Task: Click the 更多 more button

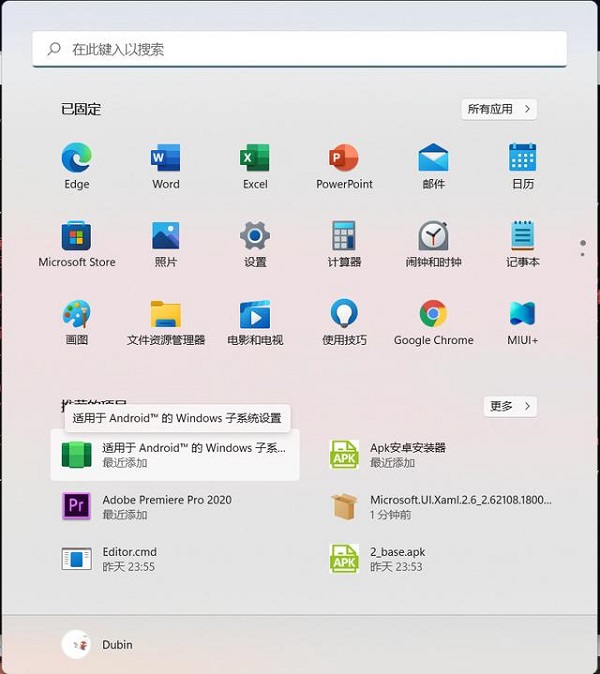Action: [510, 406]
